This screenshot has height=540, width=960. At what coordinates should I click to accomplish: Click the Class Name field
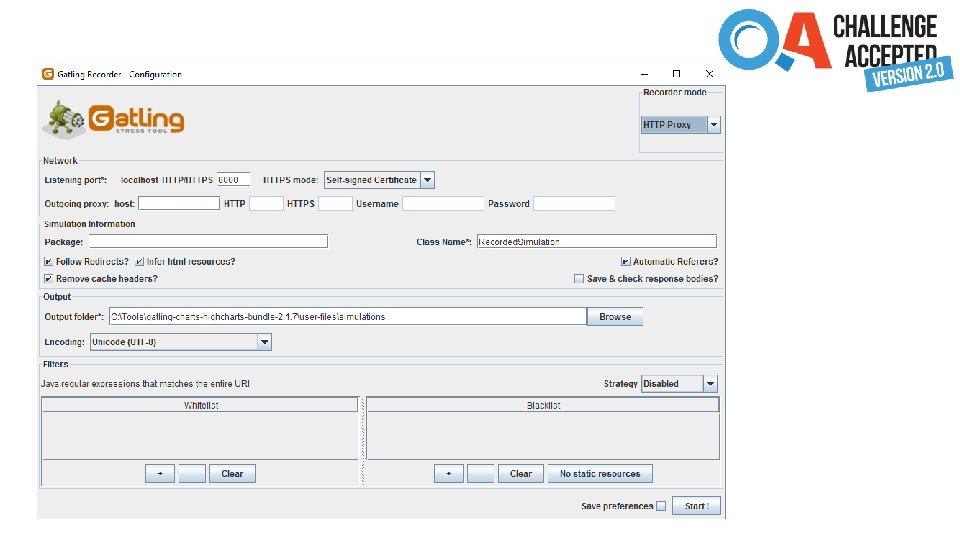click(597, 241)
